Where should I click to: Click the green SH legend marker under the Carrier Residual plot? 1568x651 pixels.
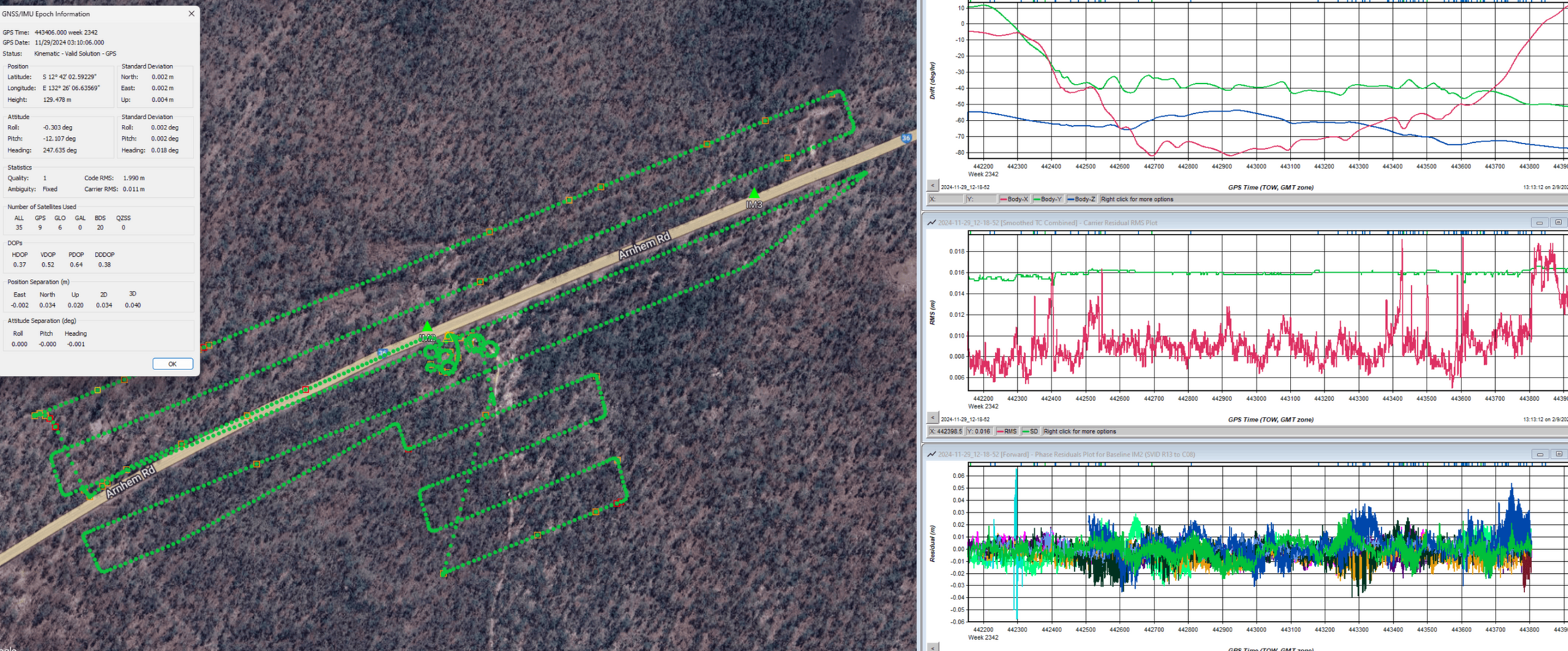point(1026,432)
